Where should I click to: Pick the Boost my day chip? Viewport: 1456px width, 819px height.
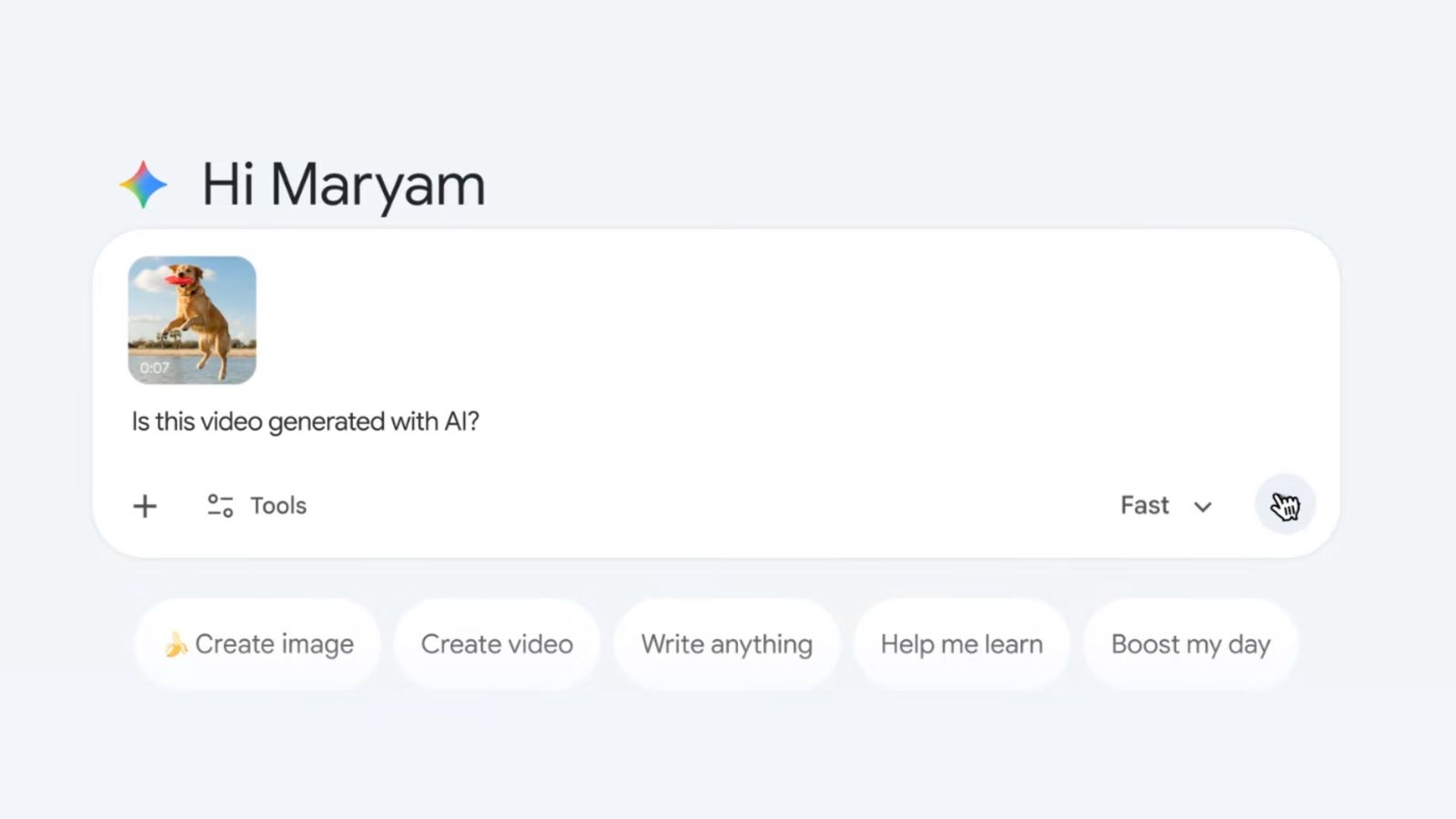[1190, 644]
